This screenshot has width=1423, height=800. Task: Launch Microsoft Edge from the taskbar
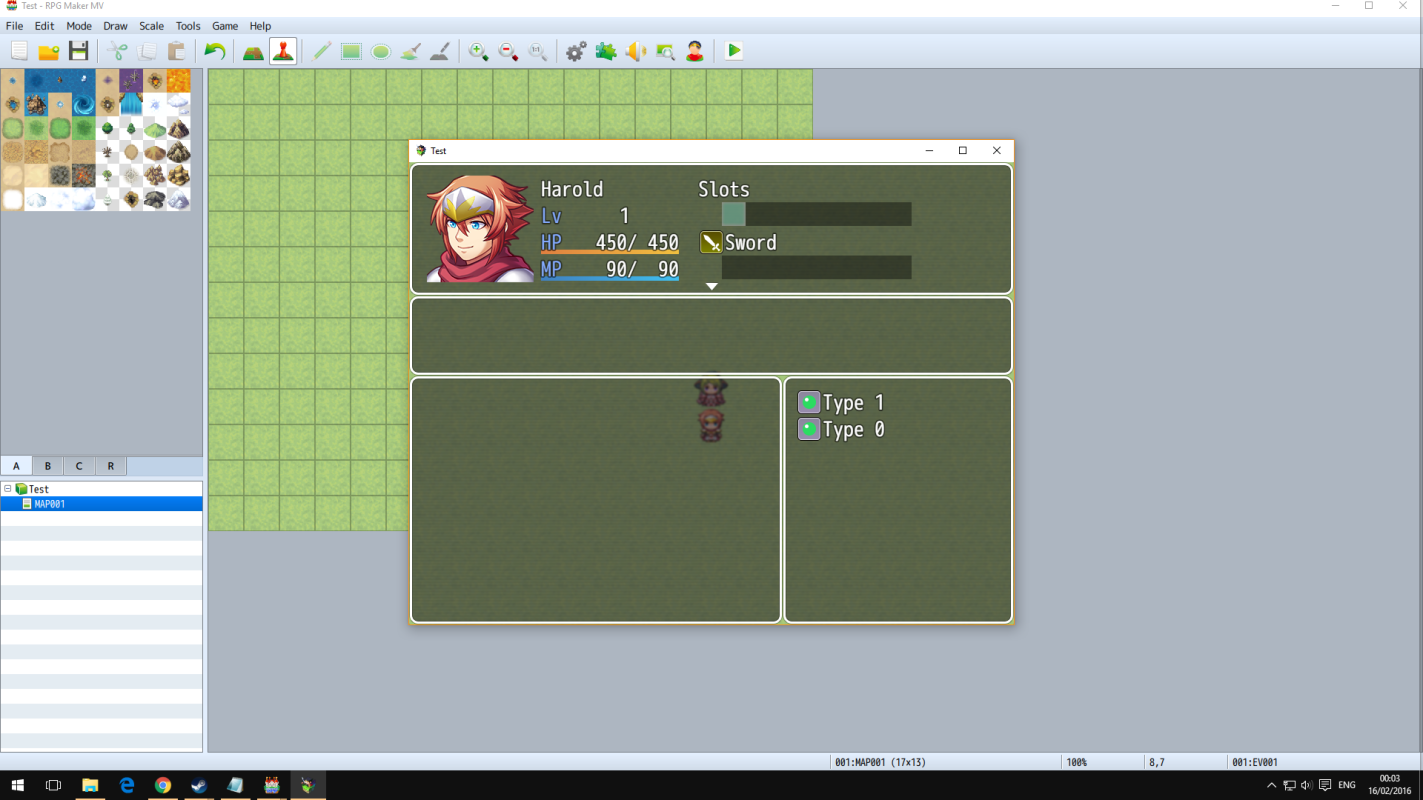127,785
